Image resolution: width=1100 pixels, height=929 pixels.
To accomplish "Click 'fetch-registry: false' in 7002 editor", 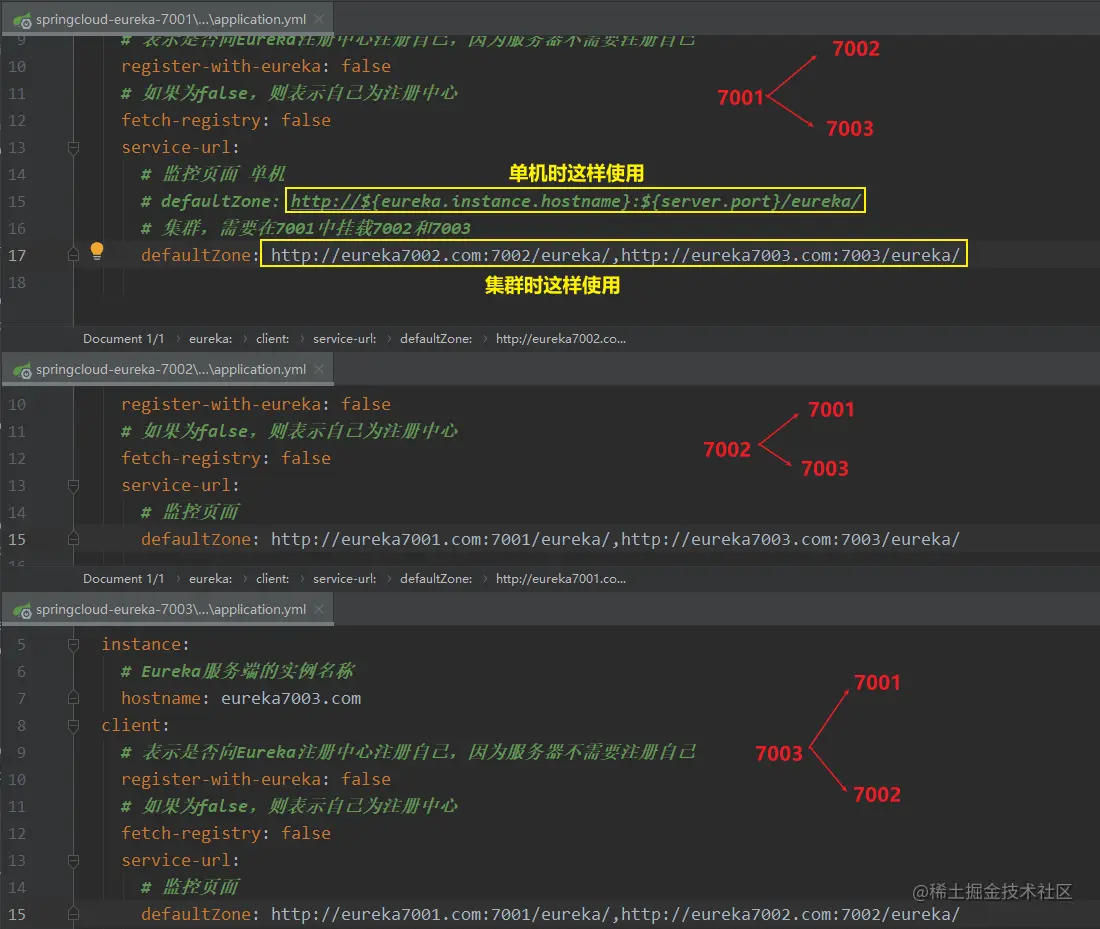I will point(225,459).
